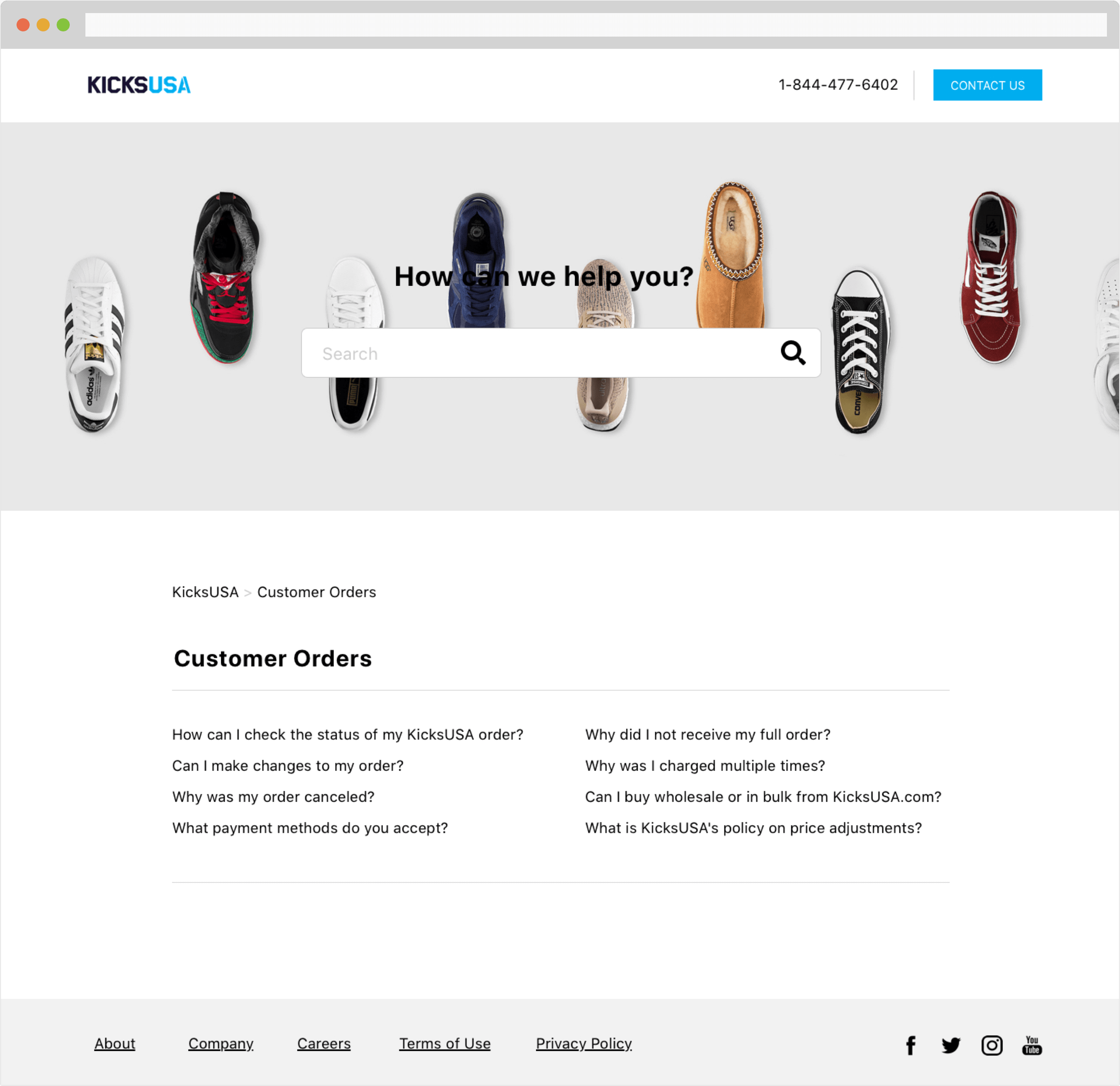Open 'Can I make changes to my order?'
This screenshot has height=1086, width=1120.
288,766
